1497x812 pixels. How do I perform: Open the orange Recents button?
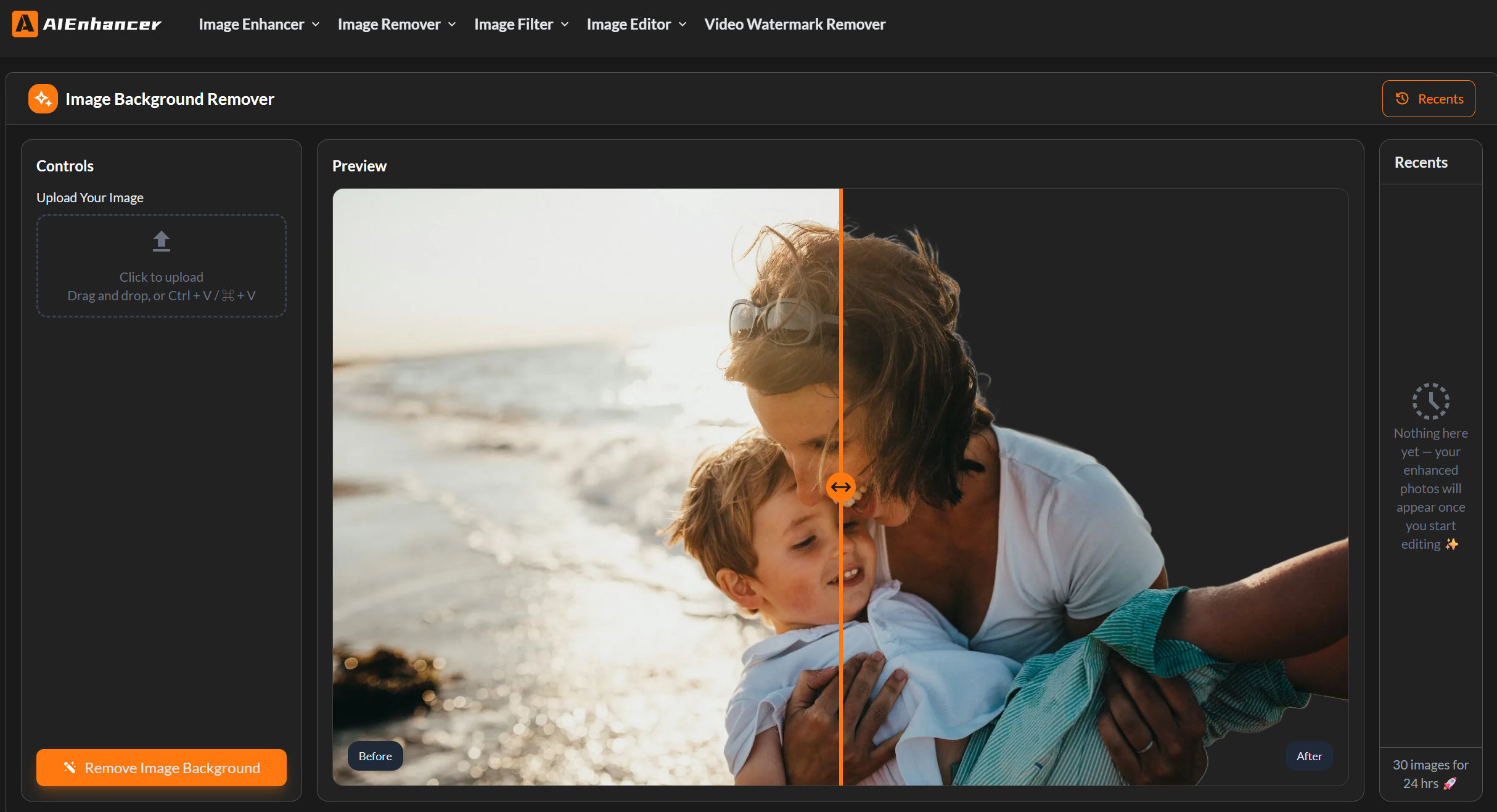click(x=1429, y=99)
